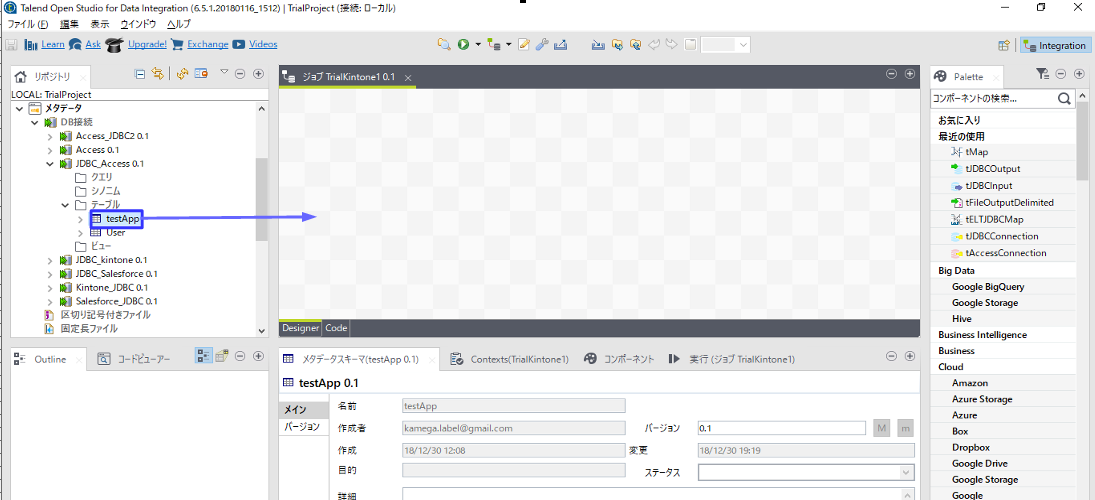Switch to the 実行 (ジョブ TrialKintone1) tab
The image size is (1095, 500).
click(732, 359)
